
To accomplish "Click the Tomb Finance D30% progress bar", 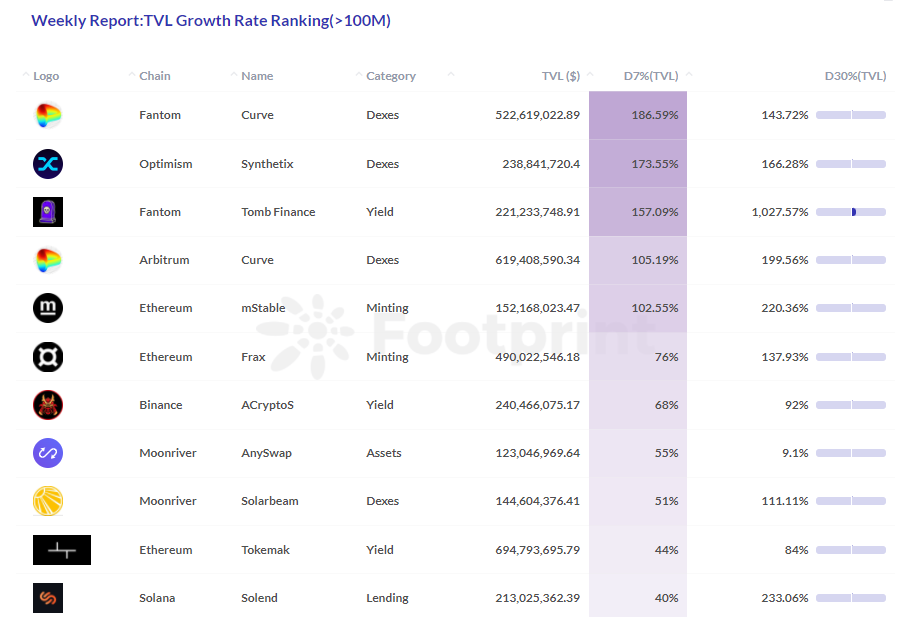I will coord(850,212).
